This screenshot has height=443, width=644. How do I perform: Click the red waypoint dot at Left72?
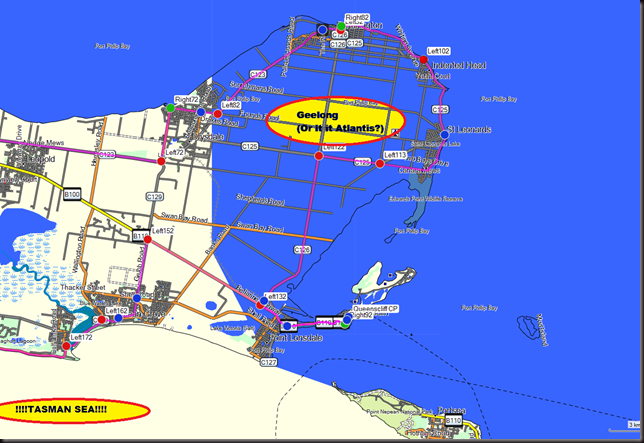pyautogui.click(x=161, y=161)
